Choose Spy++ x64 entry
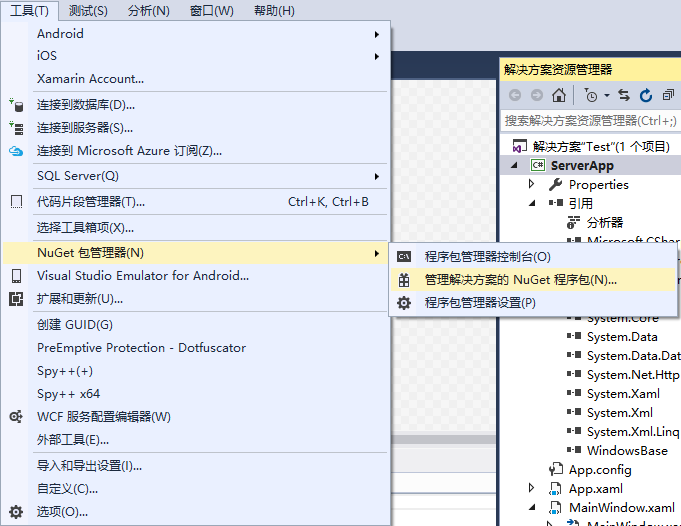The height and width of the screenshot is (526, 681). pos(196,394)
